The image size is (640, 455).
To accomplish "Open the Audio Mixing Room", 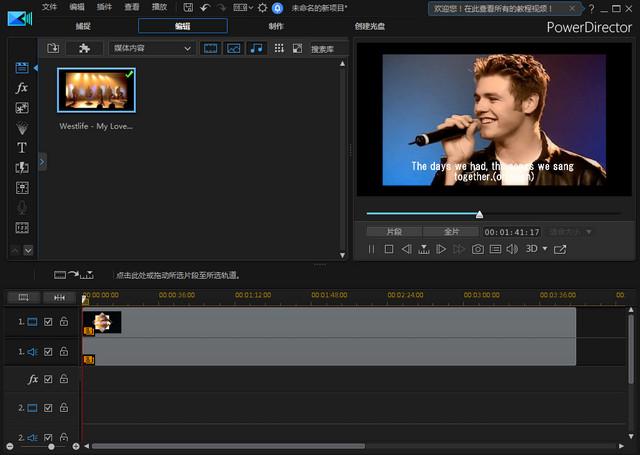I will pyautogui.click(x=22, y=188).
